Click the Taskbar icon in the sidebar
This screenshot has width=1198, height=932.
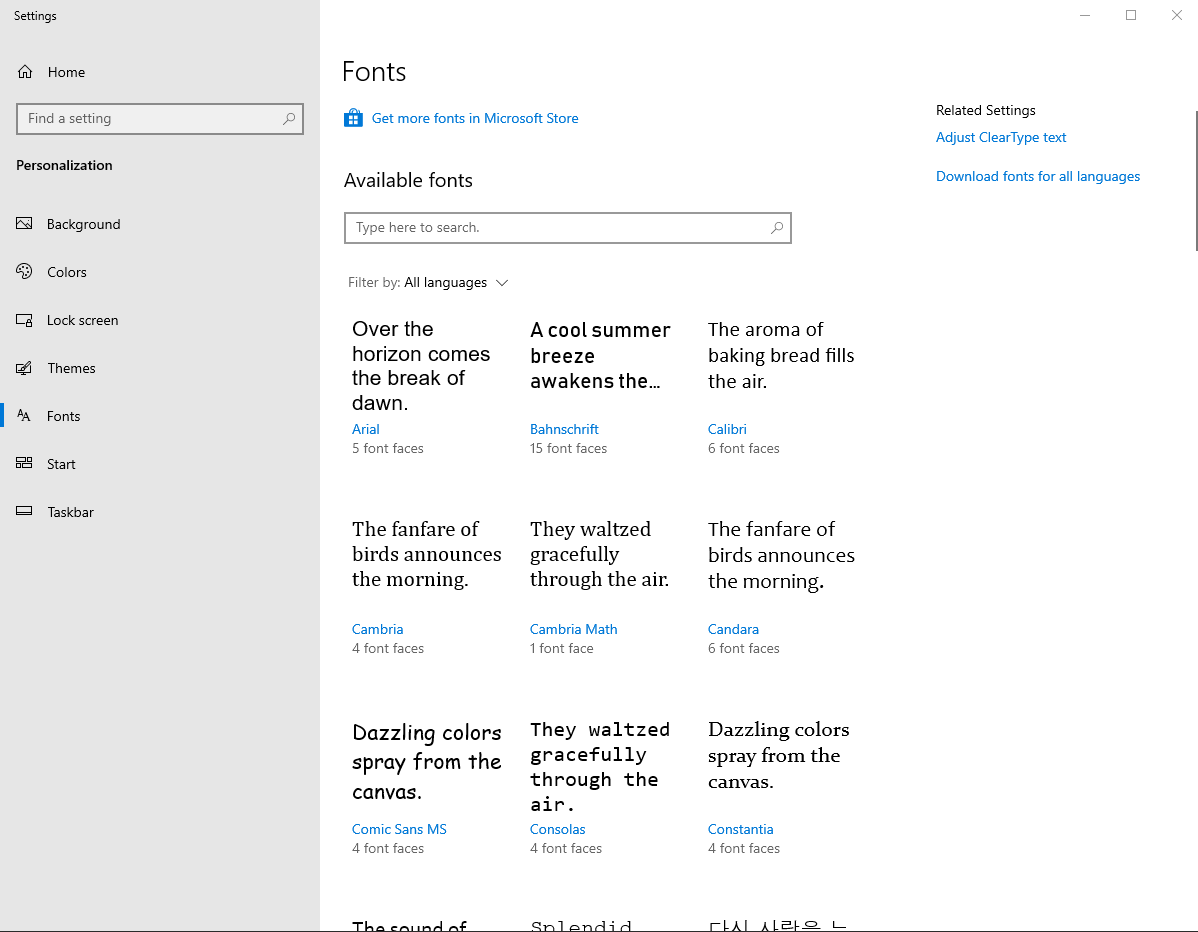(24, 512)
